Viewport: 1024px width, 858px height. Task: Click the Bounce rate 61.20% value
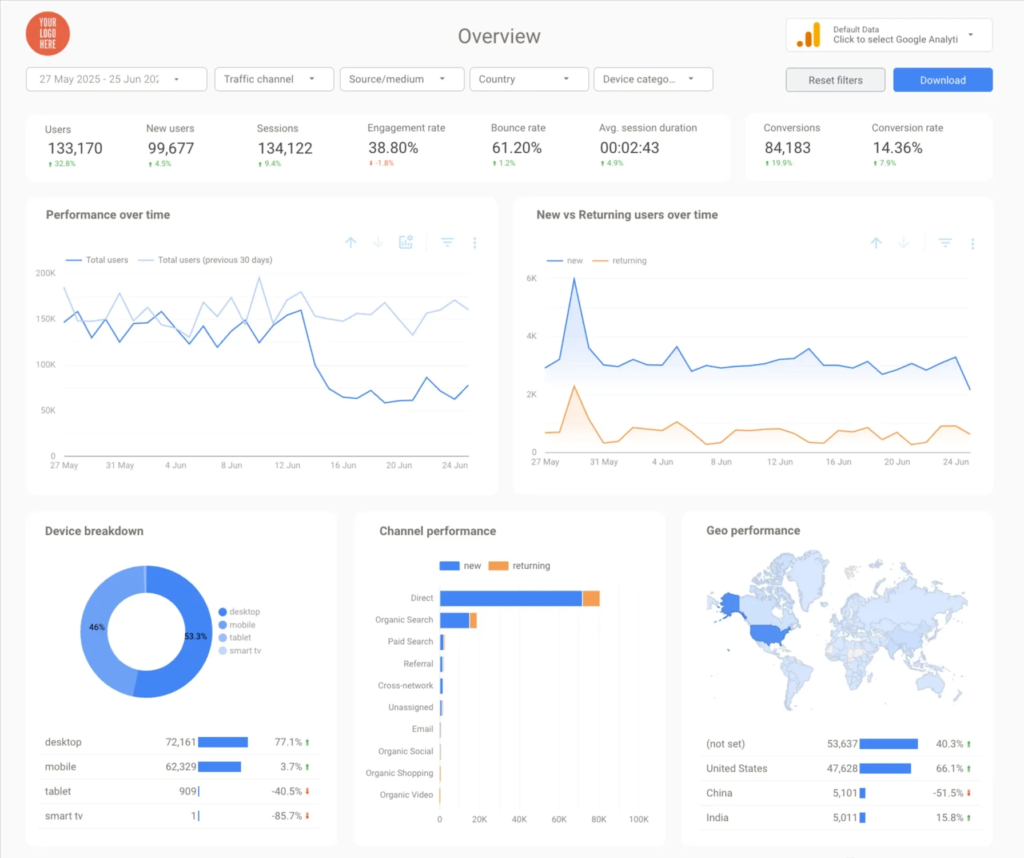point(517,148)
